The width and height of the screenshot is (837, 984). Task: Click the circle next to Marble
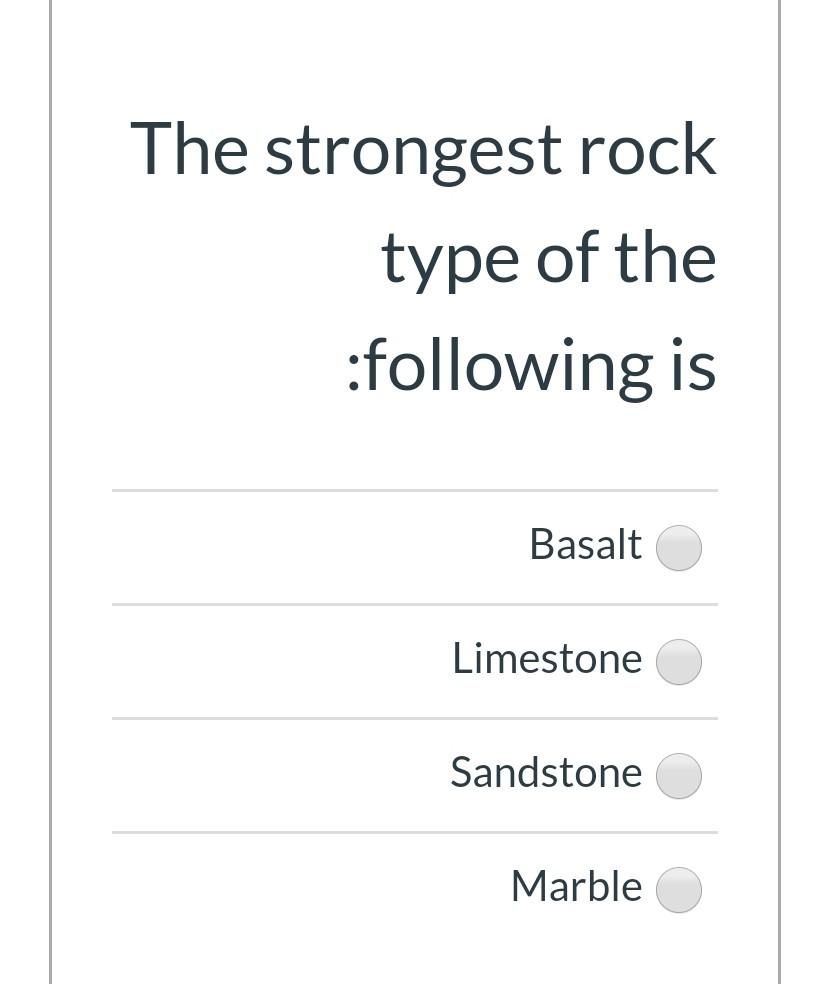678,888
